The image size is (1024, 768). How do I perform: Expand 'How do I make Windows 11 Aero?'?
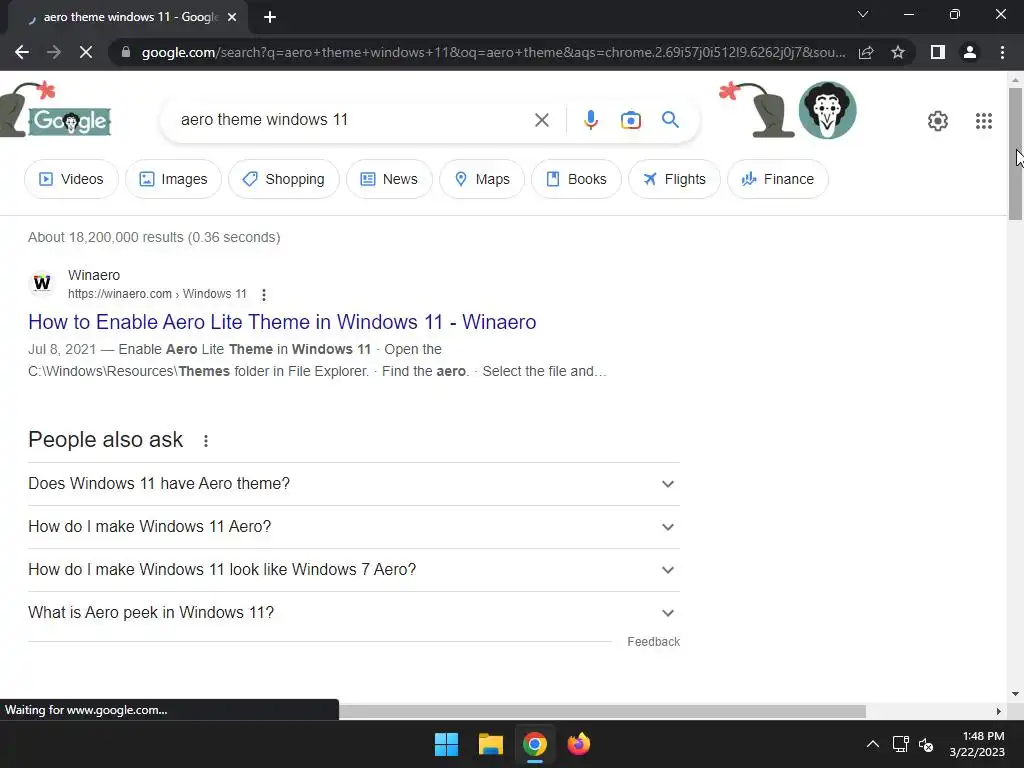coord(354,527)
